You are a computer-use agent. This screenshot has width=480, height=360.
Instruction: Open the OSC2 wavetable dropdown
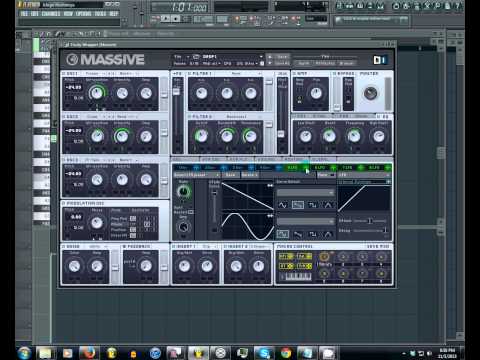click(x=95, y=117)
